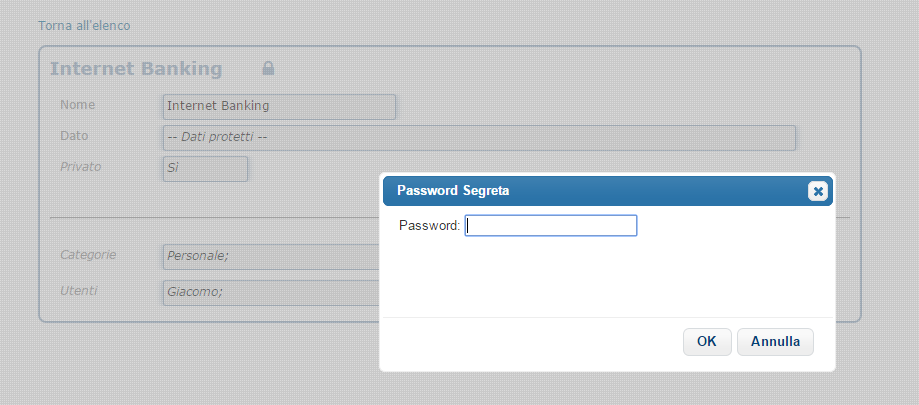Click the Utenti field showing Giacomo

[x=270, y=292]
